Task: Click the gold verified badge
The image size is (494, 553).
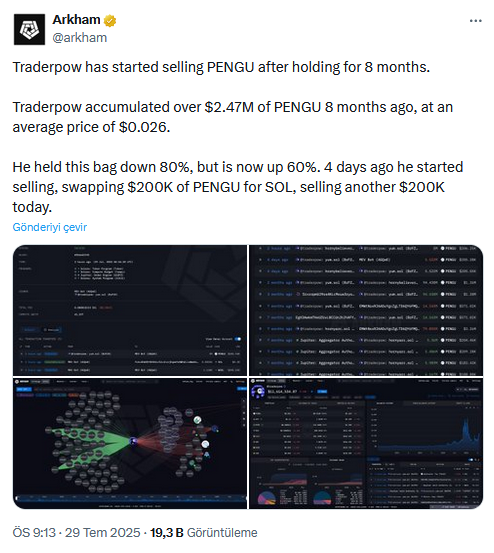Action: point(110,21)
